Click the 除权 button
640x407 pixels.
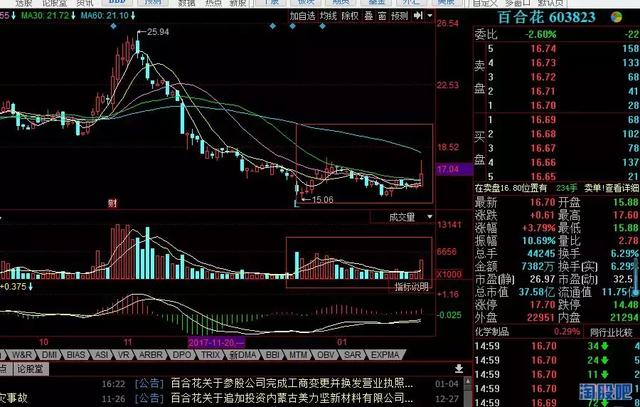(x=350, y=16)
